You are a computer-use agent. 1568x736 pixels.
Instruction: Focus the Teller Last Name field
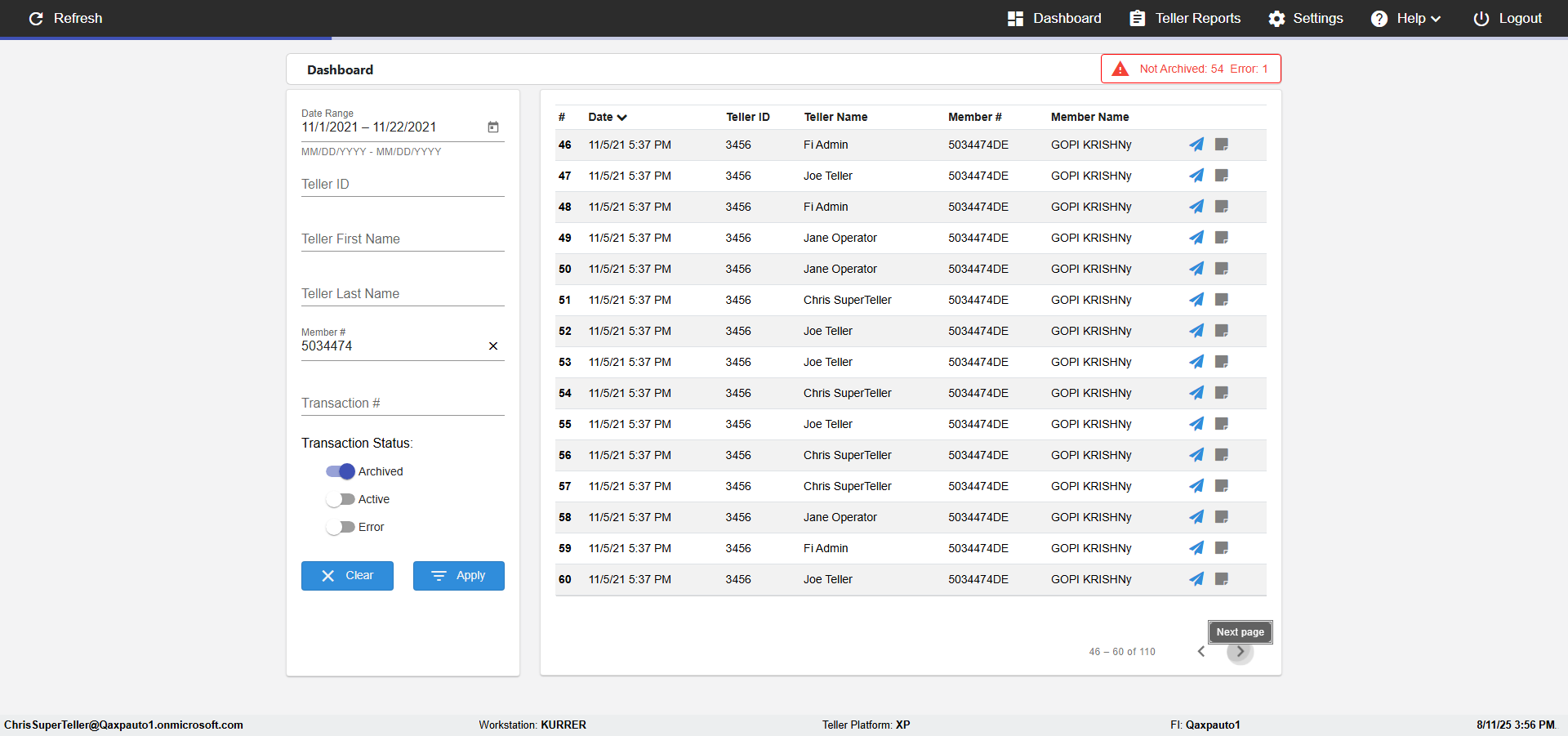pos(403,294)
